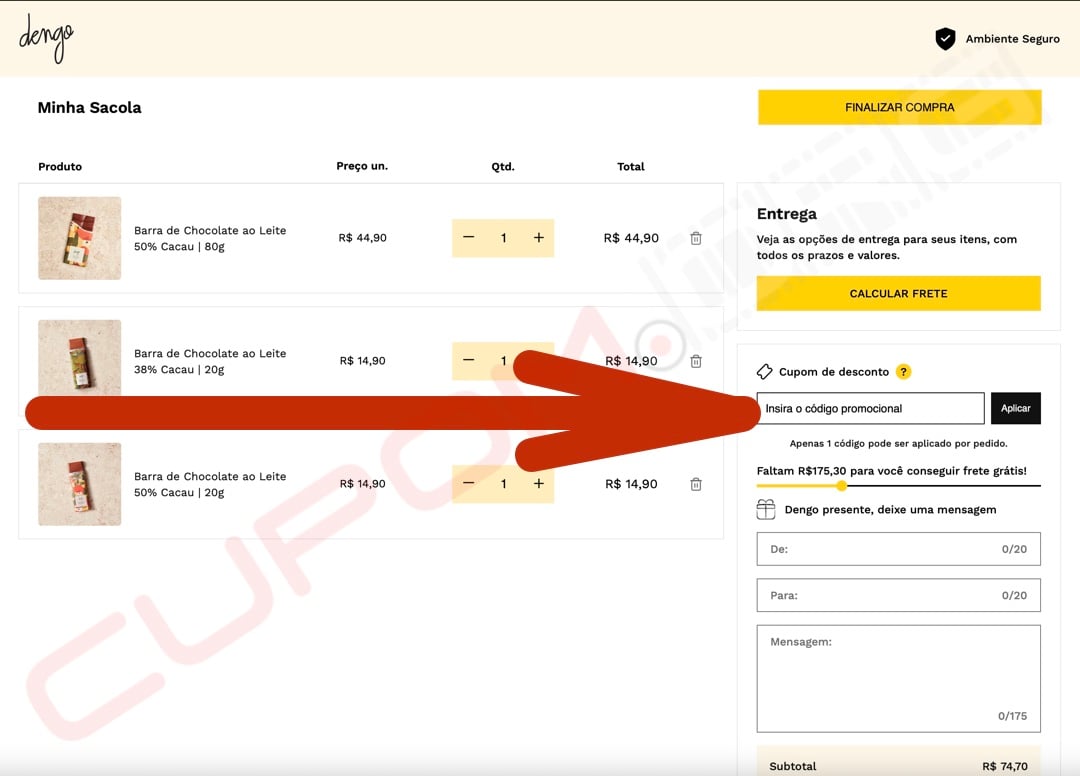The image size is (1080, 776).
Task: Click the De: gift sender field
Action: pos(898,549)
